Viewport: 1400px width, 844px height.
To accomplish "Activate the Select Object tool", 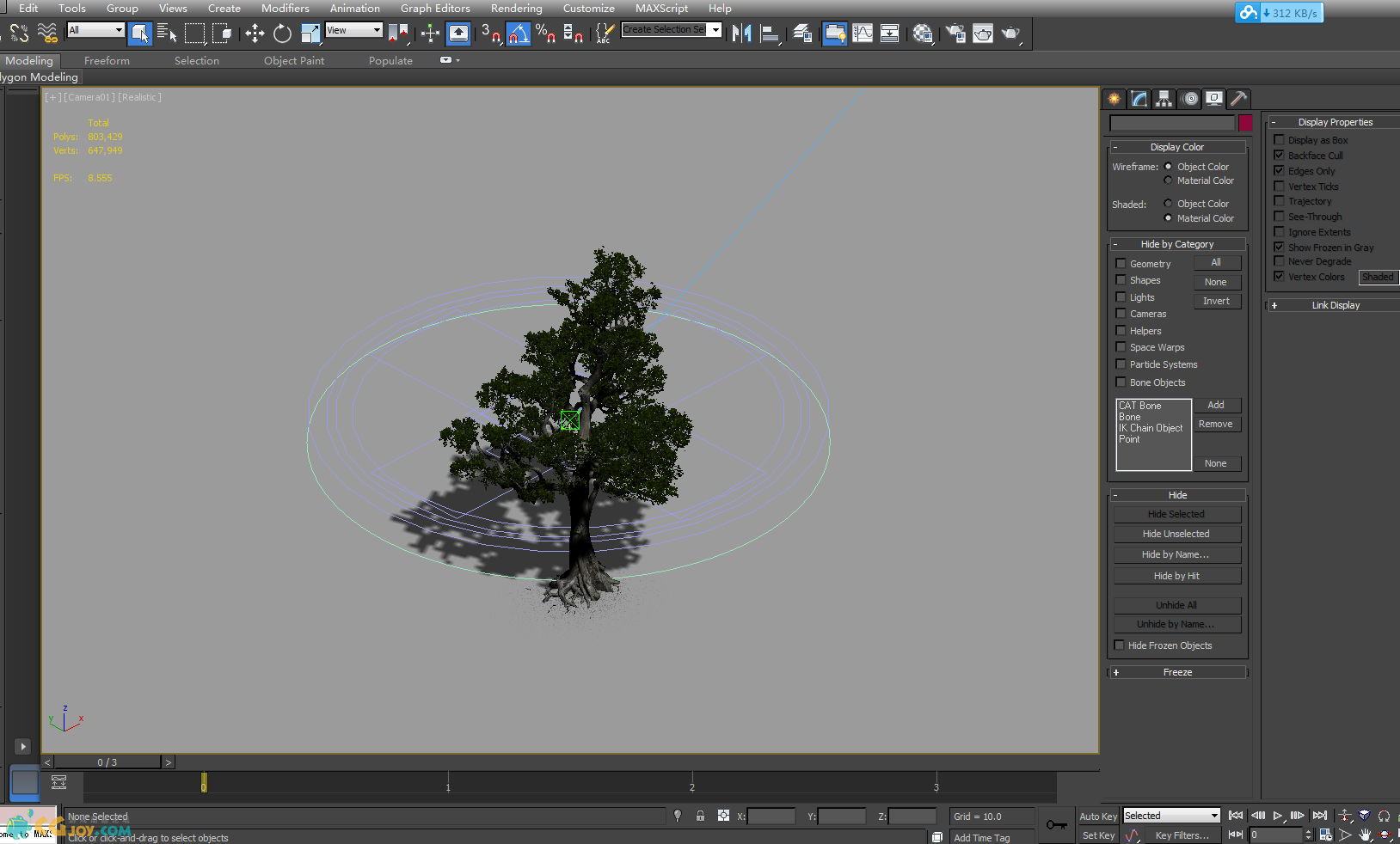I will (139, 34).
